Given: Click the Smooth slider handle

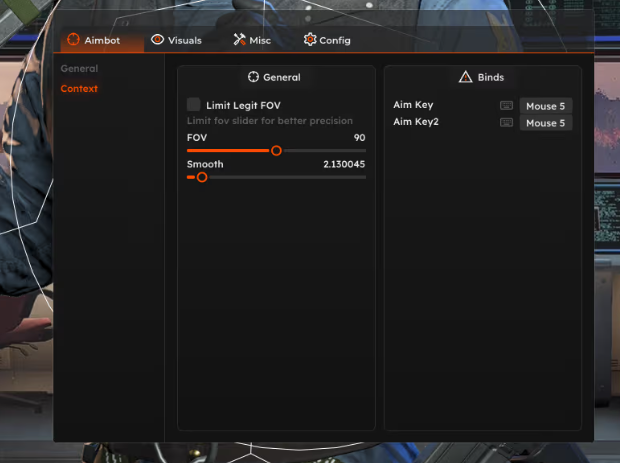Looking at the screenshot, I should 202,177.
